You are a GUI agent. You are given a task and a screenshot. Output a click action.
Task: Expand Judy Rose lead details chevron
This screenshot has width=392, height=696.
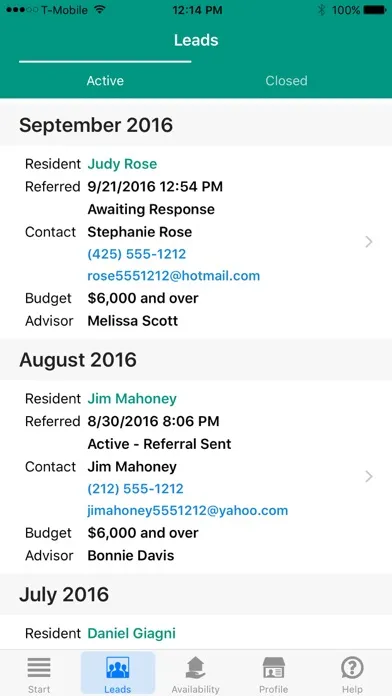368,242
